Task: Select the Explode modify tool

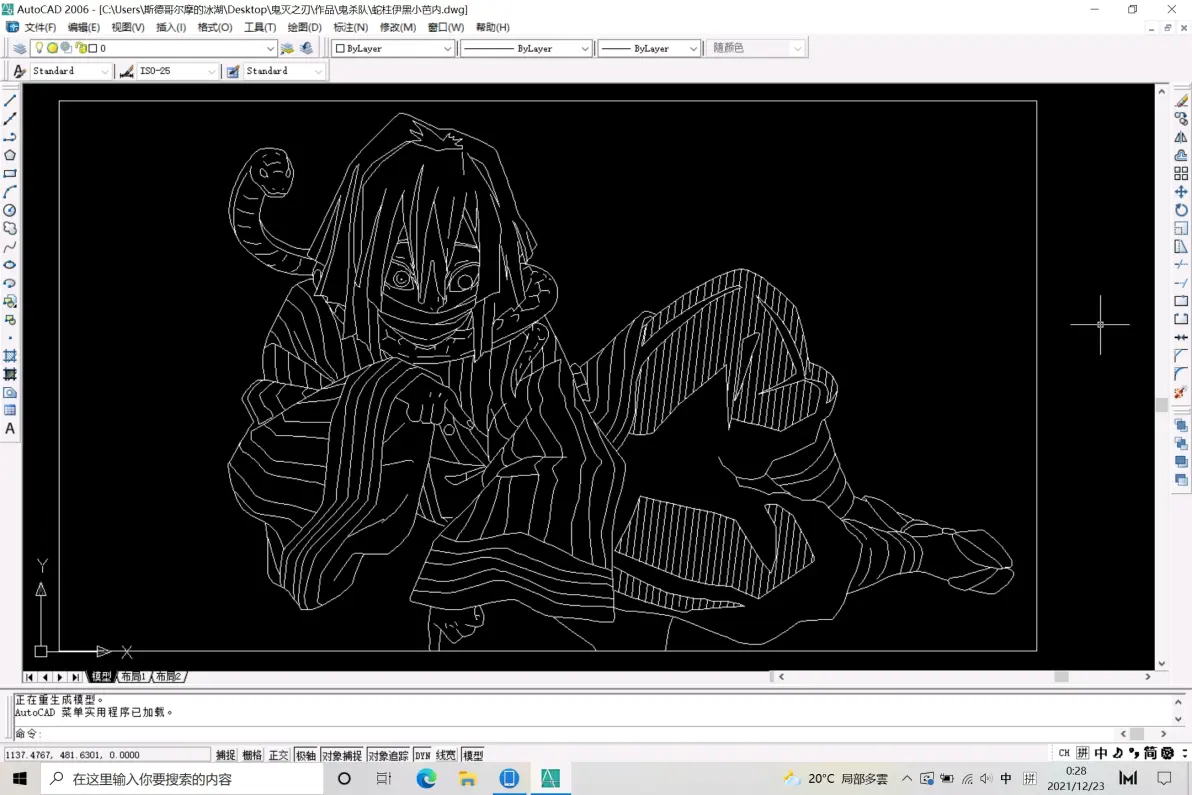Action: pyautogui.click(x=1181, y=392)
